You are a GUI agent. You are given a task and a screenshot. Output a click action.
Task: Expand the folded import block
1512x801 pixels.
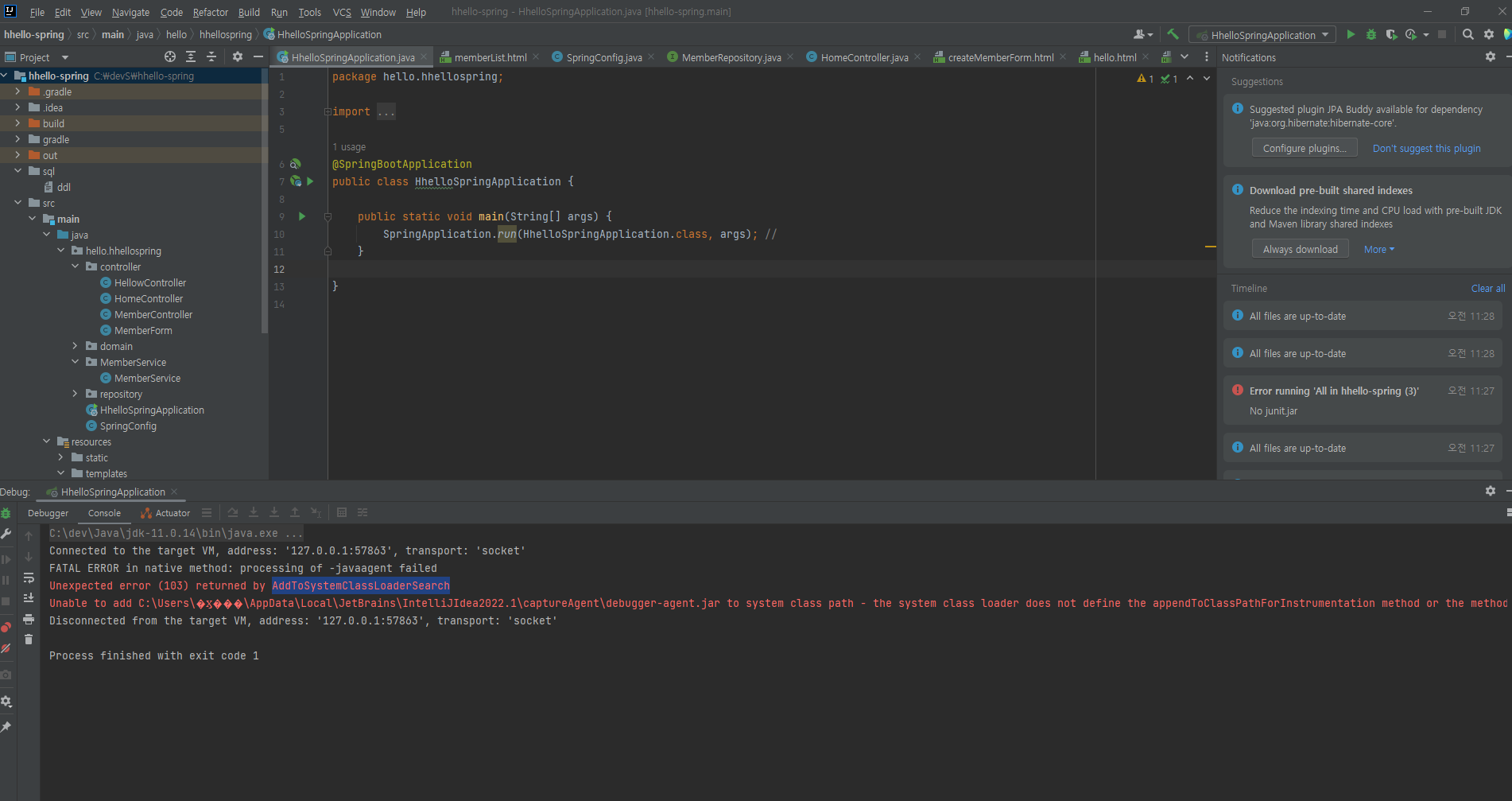tap(386, 112)
